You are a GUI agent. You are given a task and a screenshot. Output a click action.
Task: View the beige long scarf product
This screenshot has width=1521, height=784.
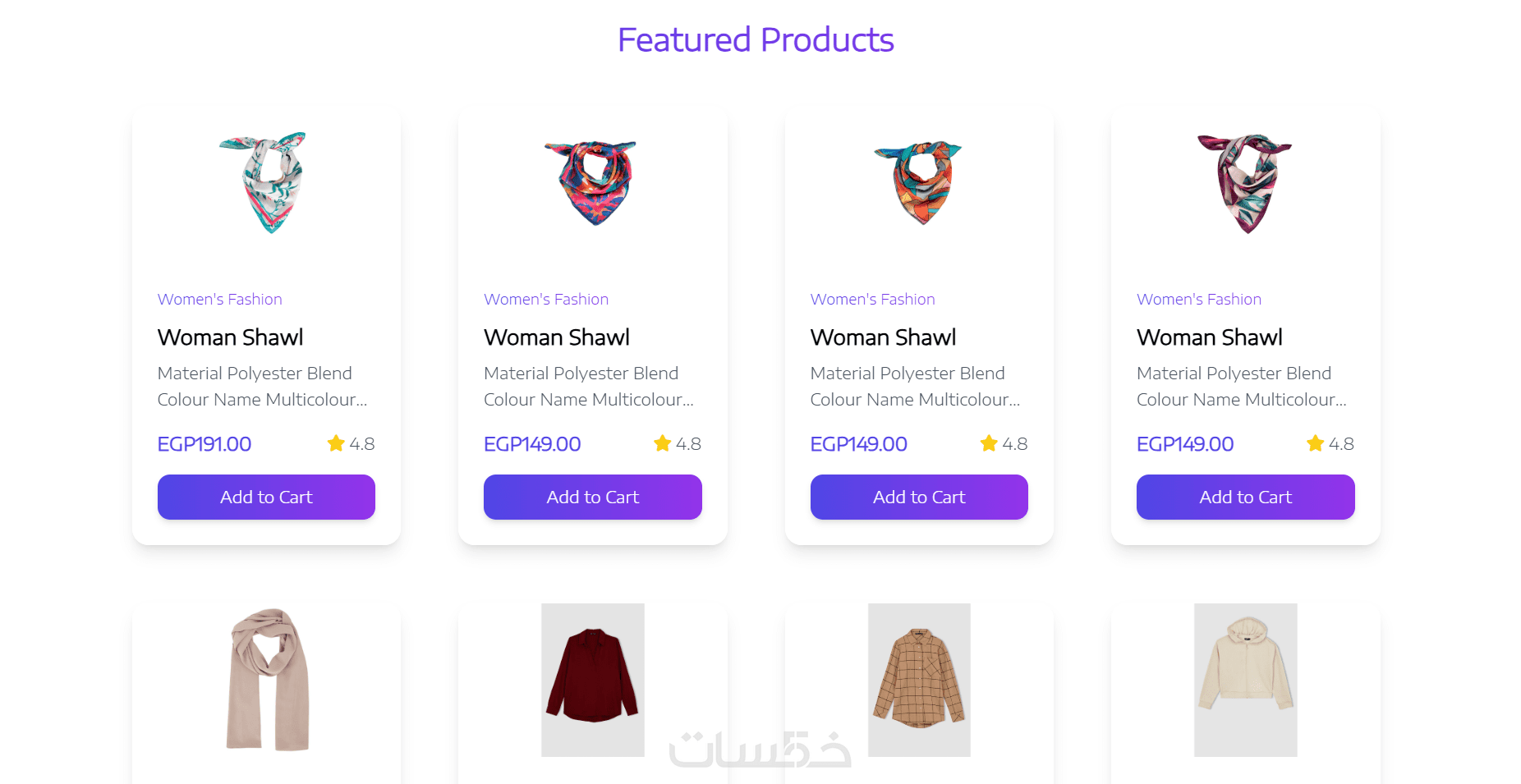[x=268, y=680]
